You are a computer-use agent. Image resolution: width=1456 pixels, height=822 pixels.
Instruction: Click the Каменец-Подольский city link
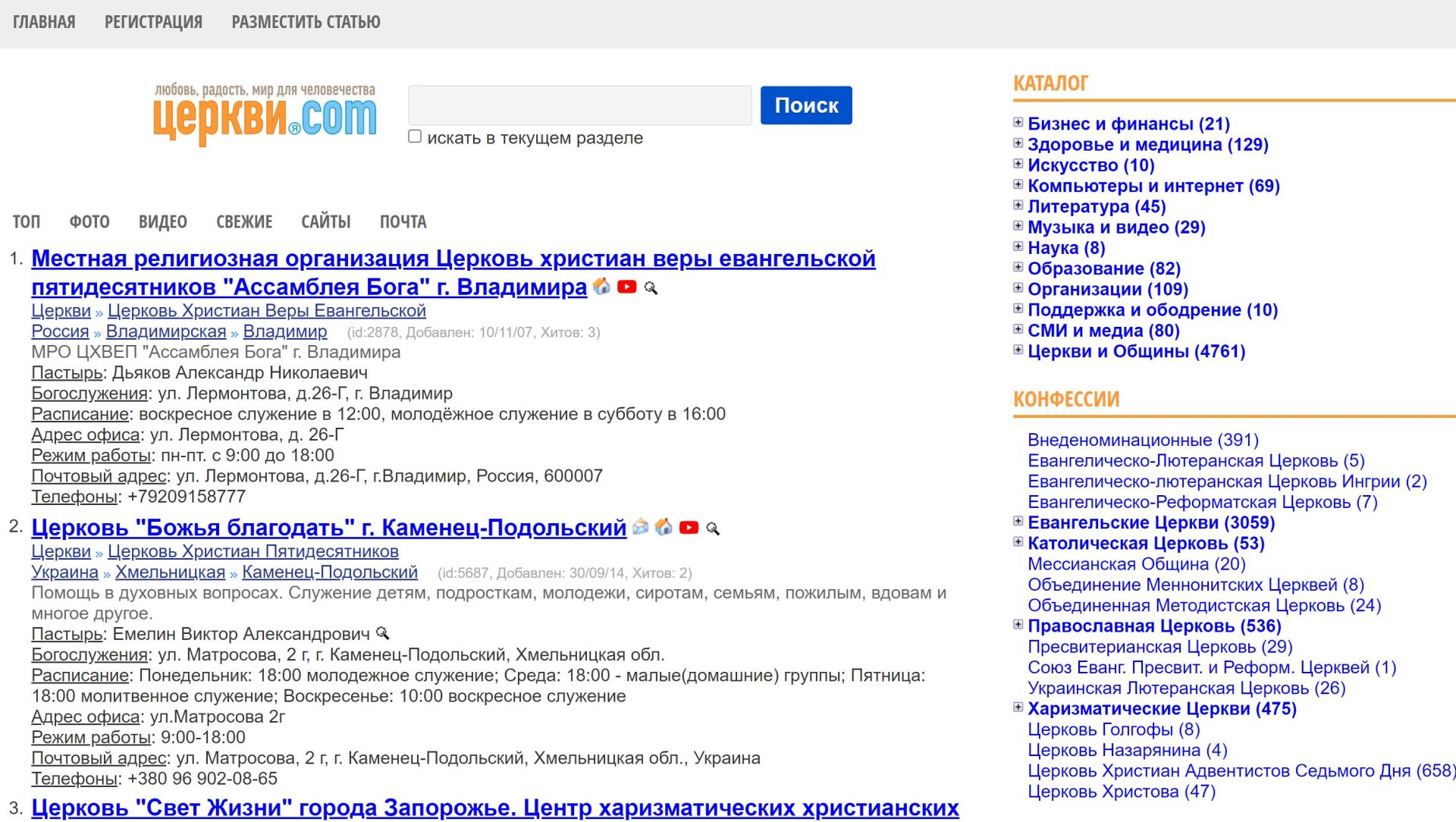coord(330,572)
